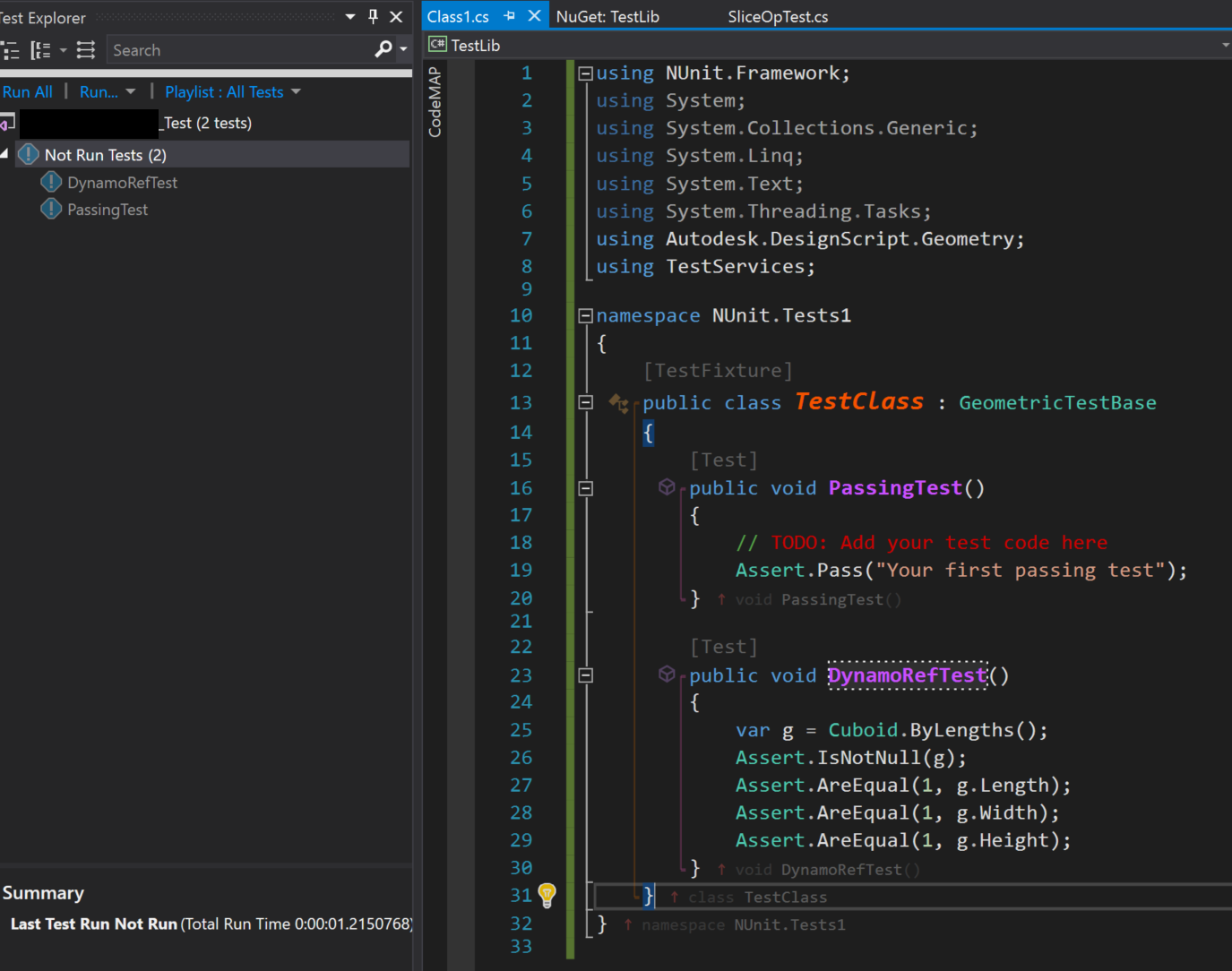Select DynamoRefTest in the test list
This screenshot has height=971, width=1232.
pyautogui.click(x=122, y=183)
